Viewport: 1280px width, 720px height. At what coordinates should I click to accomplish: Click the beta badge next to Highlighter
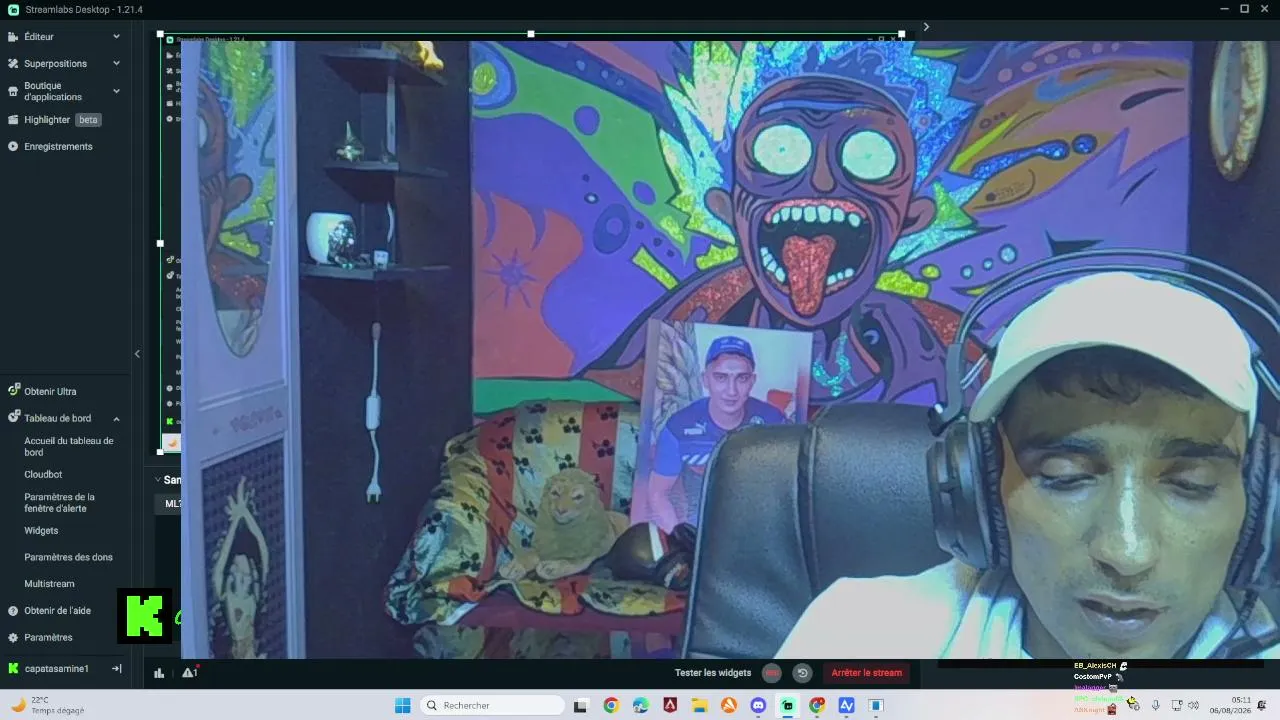click(x=89, y=120)
